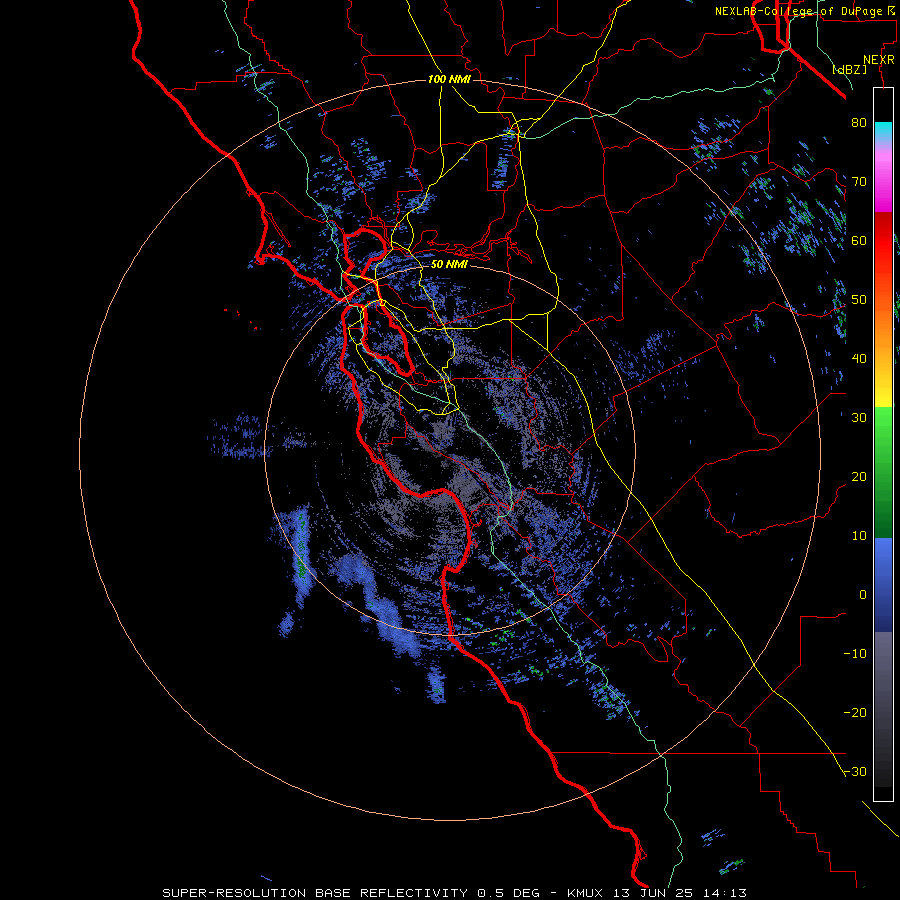Click the "NEXR" label above the scale

(x=879, y=60)
